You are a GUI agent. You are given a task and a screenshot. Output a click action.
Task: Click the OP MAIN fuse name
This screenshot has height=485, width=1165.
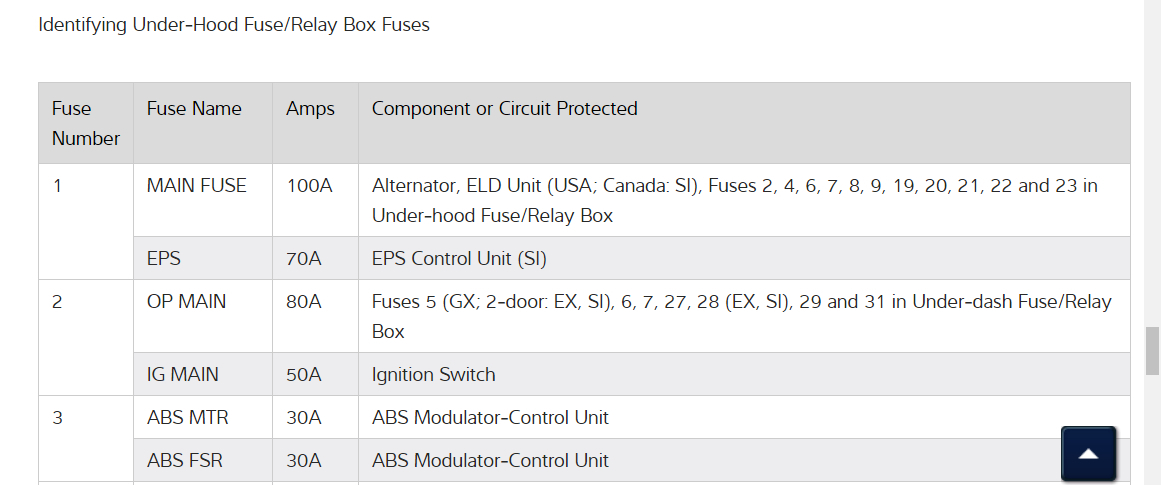186,302
